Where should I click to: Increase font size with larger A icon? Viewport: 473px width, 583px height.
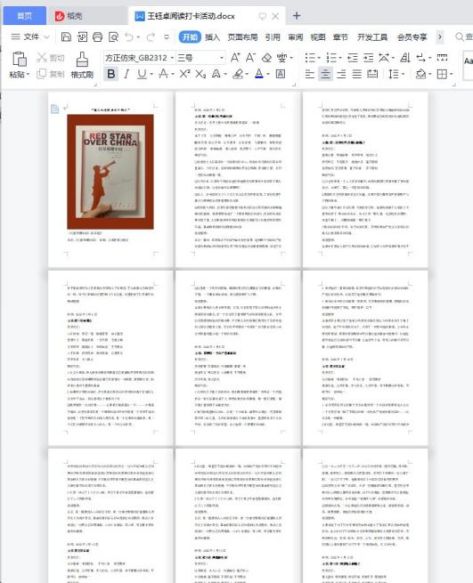pos(235,58)
